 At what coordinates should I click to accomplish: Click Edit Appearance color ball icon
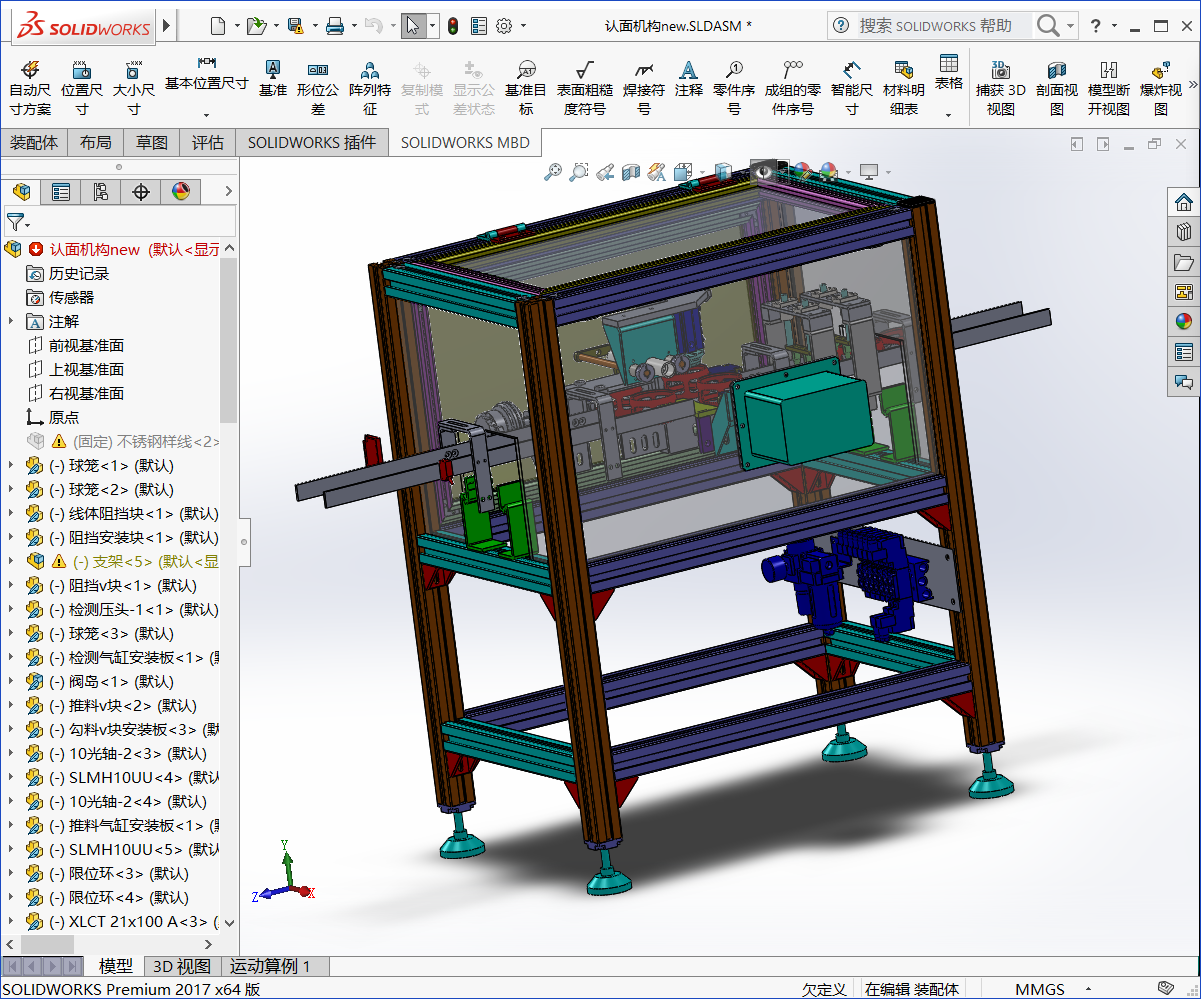[x=802, y=172]
